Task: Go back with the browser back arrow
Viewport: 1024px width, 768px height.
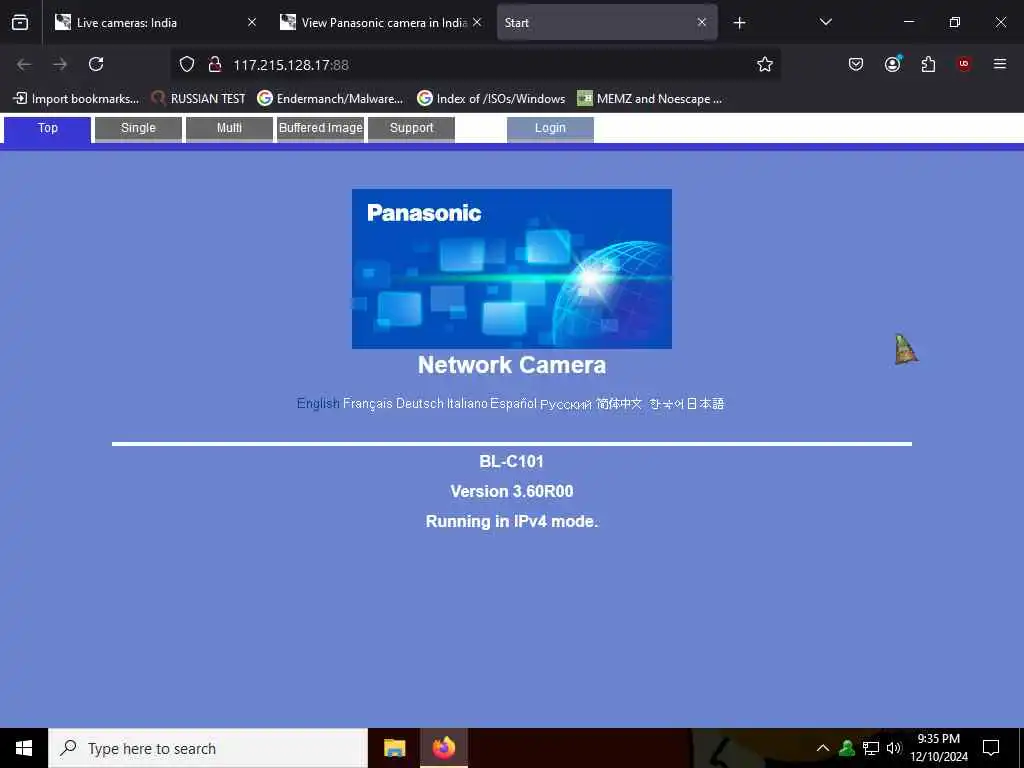Action: tap(24, 64)
